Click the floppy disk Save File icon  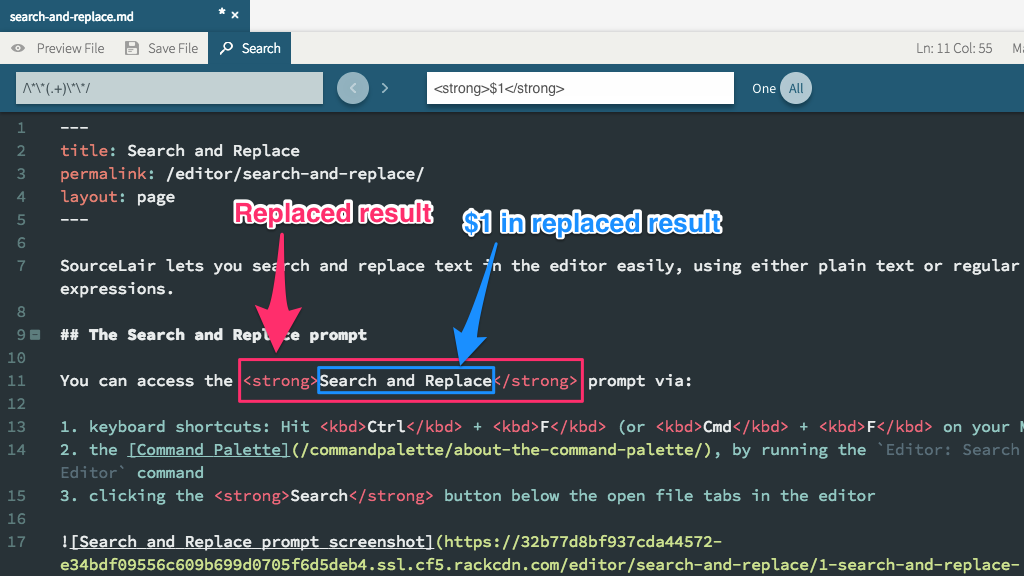[132, 47]
